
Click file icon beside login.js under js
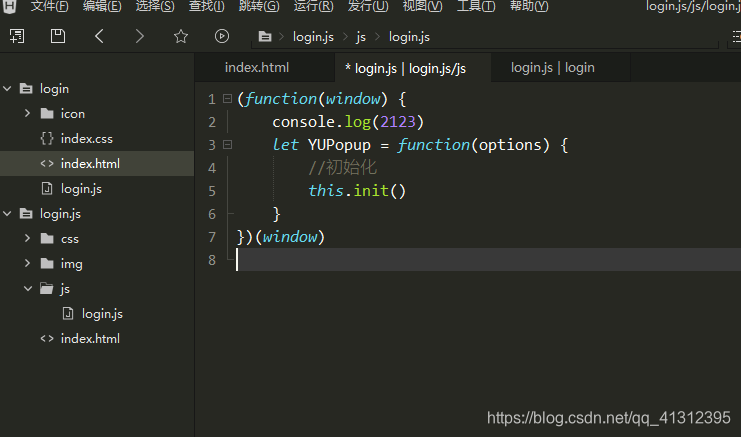(68, 313)
